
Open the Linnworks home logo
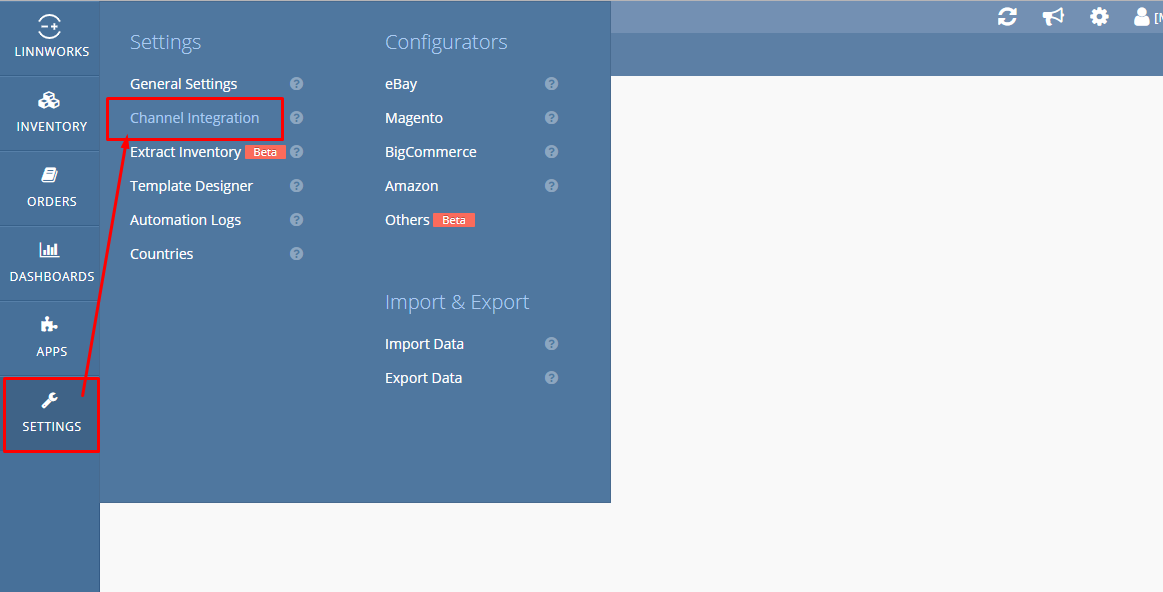(x=50, y=38)
